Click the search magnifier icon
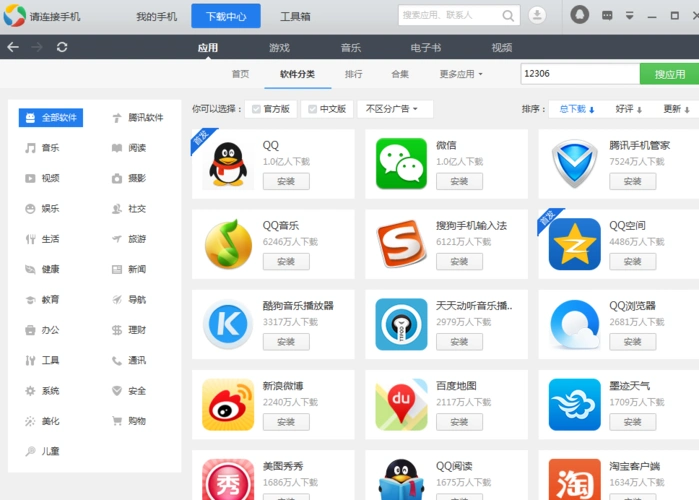Screen dimensions: 699x500 tap(508, 16)
